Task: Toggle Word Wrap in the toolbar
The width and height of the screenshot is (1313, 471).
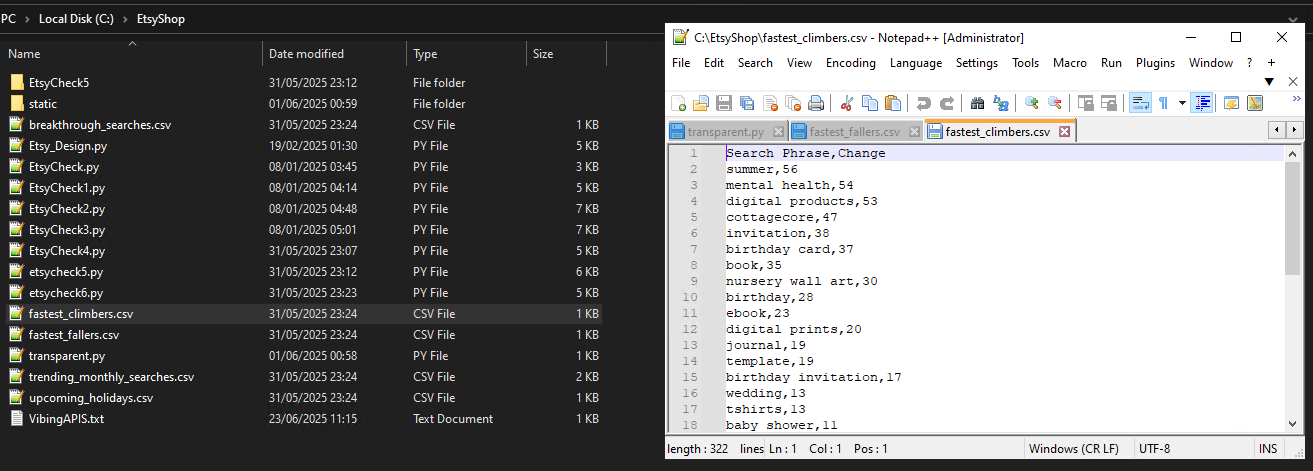Action: pyautogui.click(x=1140, y=103)
